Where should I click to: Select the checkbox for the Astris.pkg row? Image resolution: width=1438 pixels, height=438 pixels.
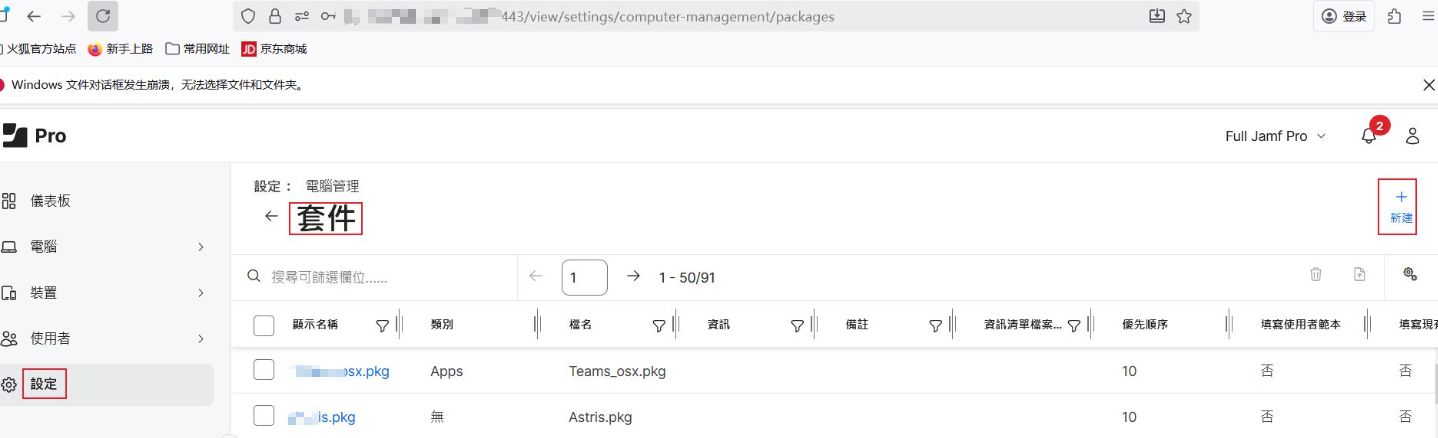[264, 417]
